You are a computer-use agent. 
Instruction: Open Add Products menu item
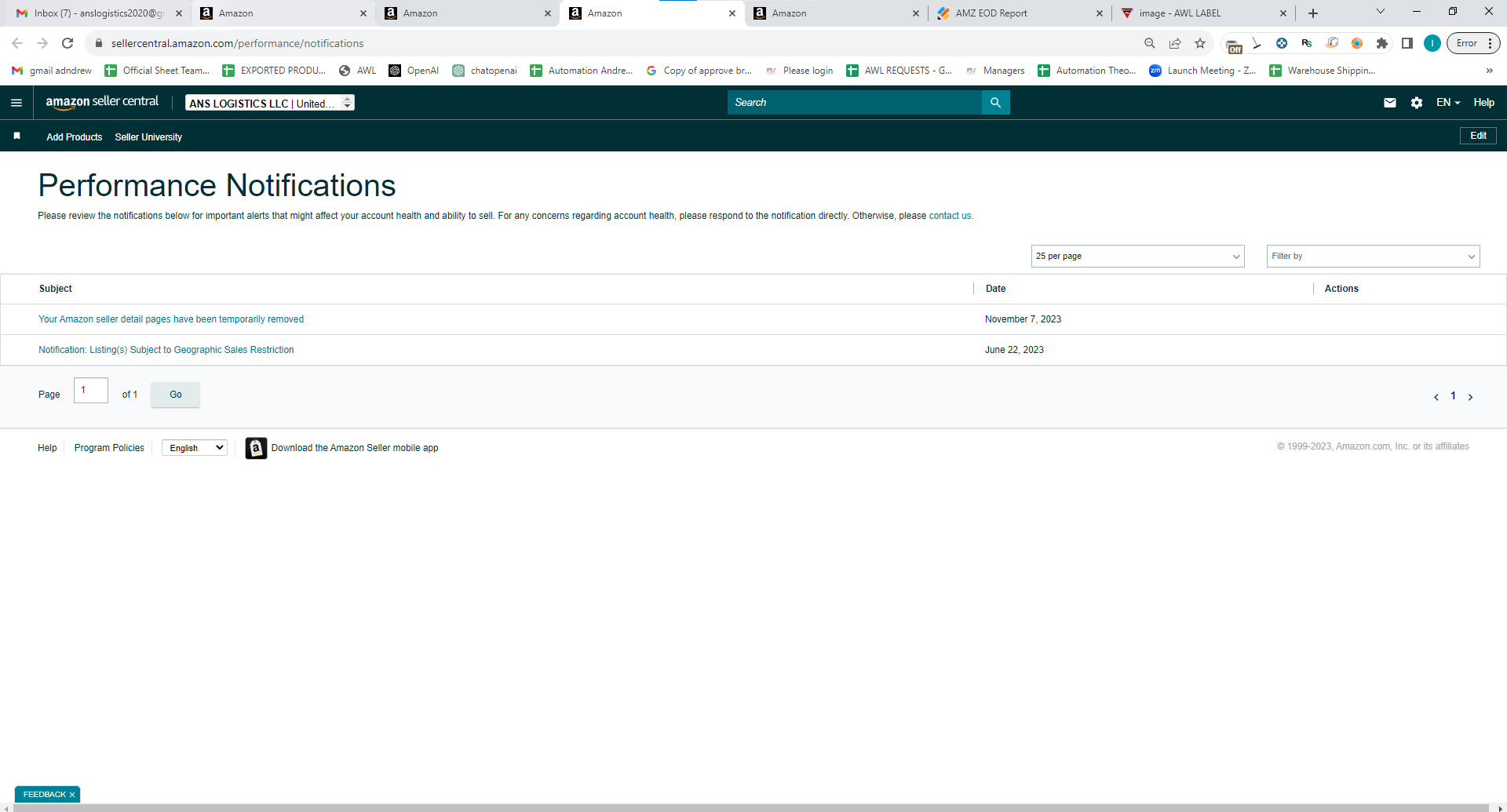[x=75, y=137]
